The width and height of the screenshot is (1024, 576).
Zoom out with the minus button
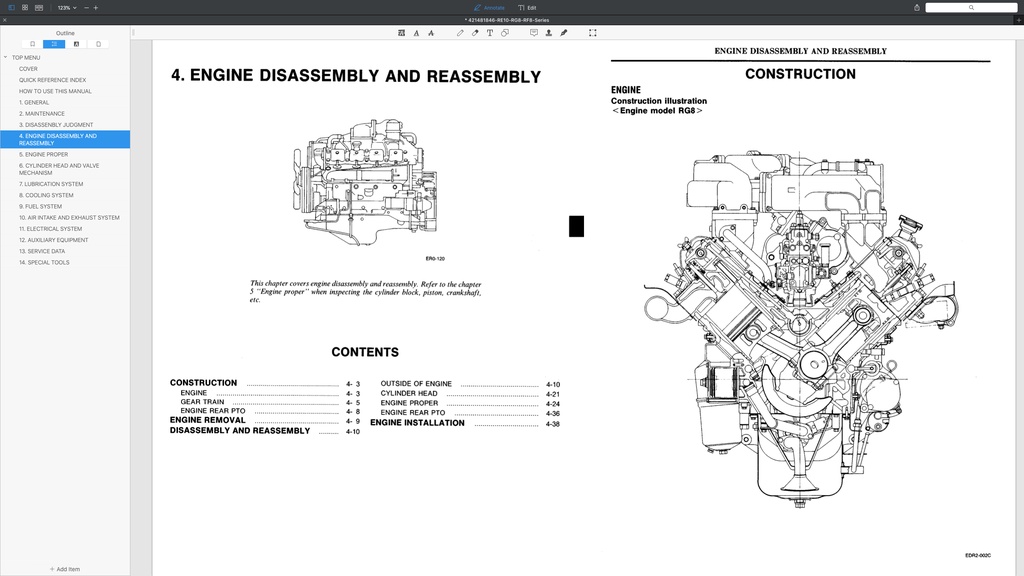pyautogui.click(x=86, y=8)
